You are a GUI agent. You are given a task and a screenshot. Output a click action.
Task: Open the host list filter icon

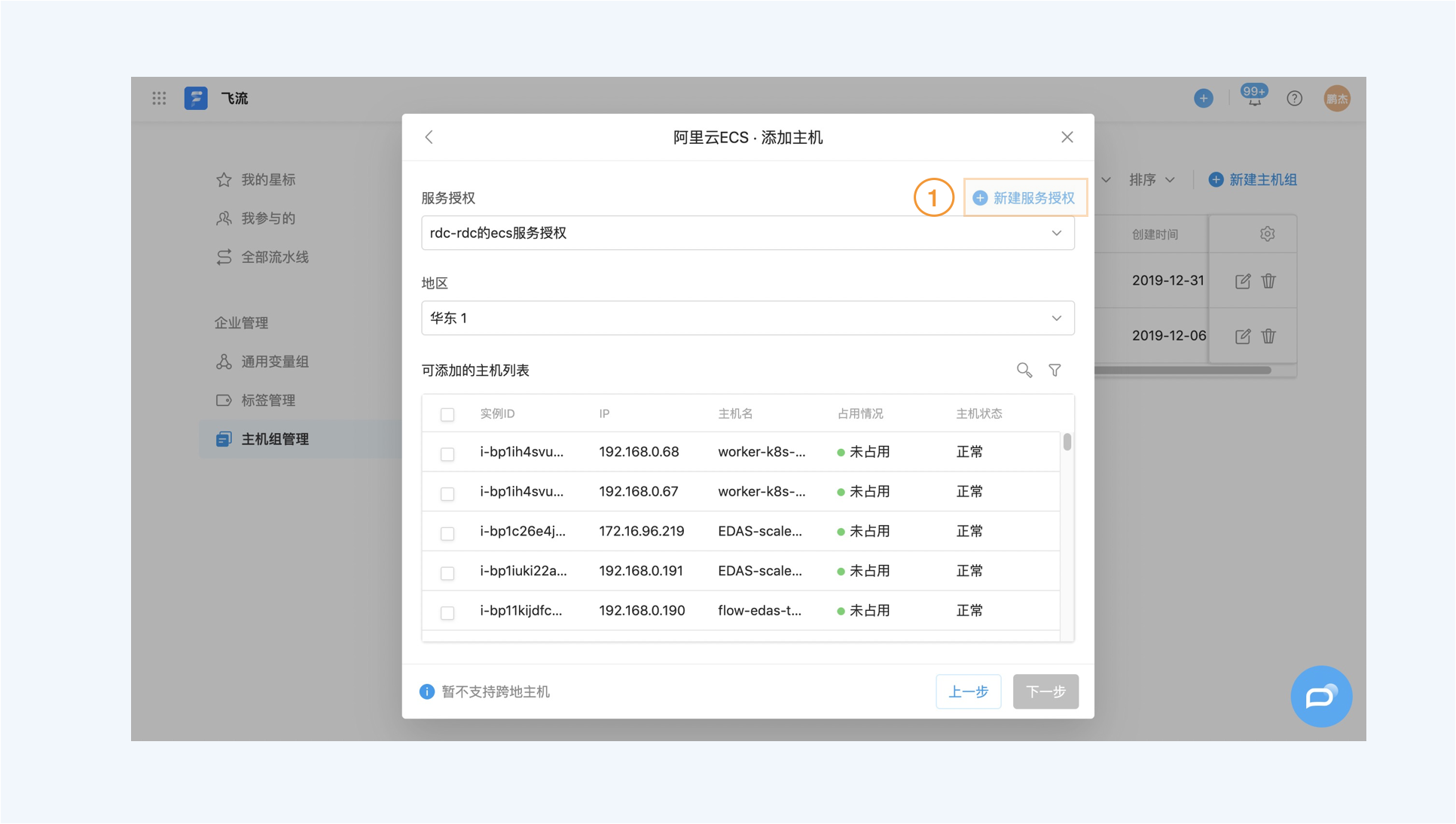[1055, 370]
